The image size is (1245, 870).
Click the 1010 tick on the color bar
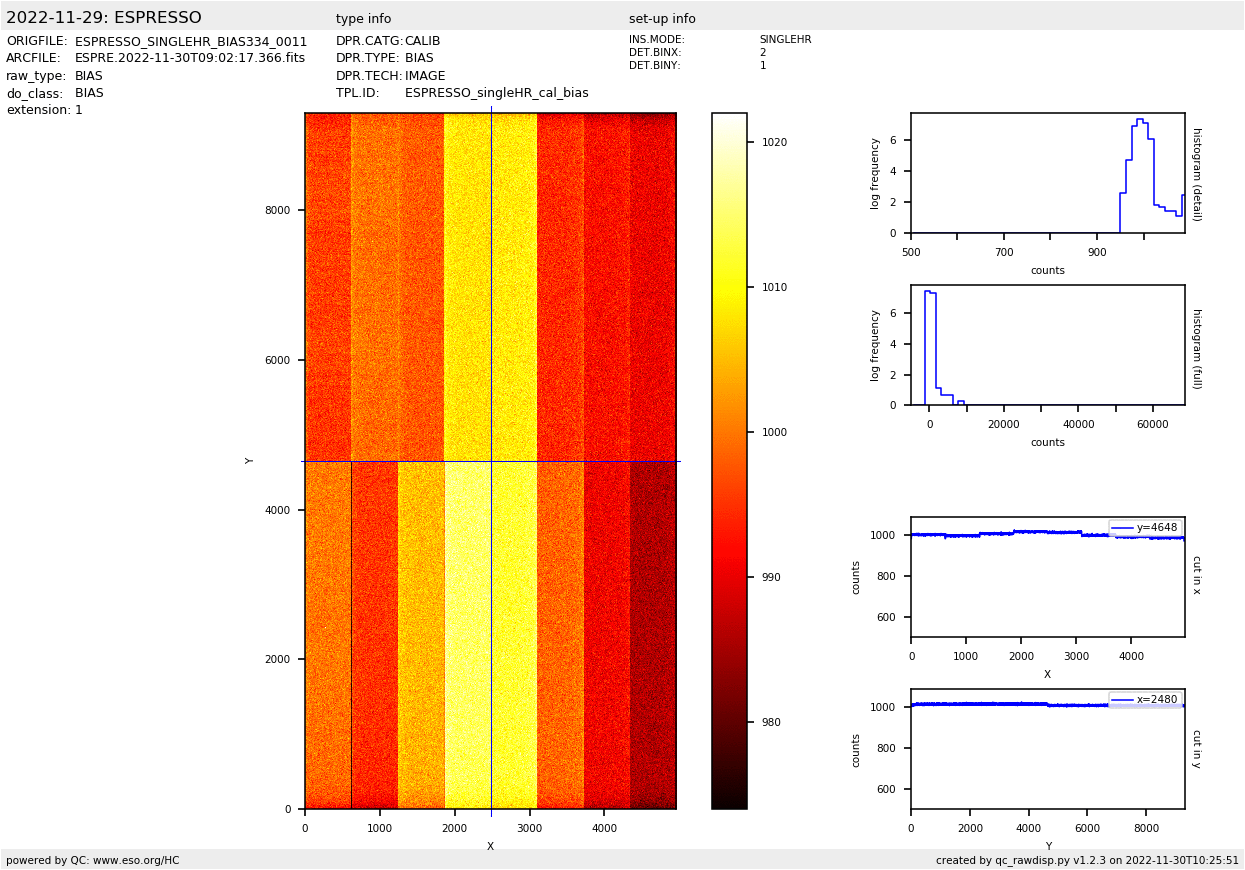click(773, 287)
